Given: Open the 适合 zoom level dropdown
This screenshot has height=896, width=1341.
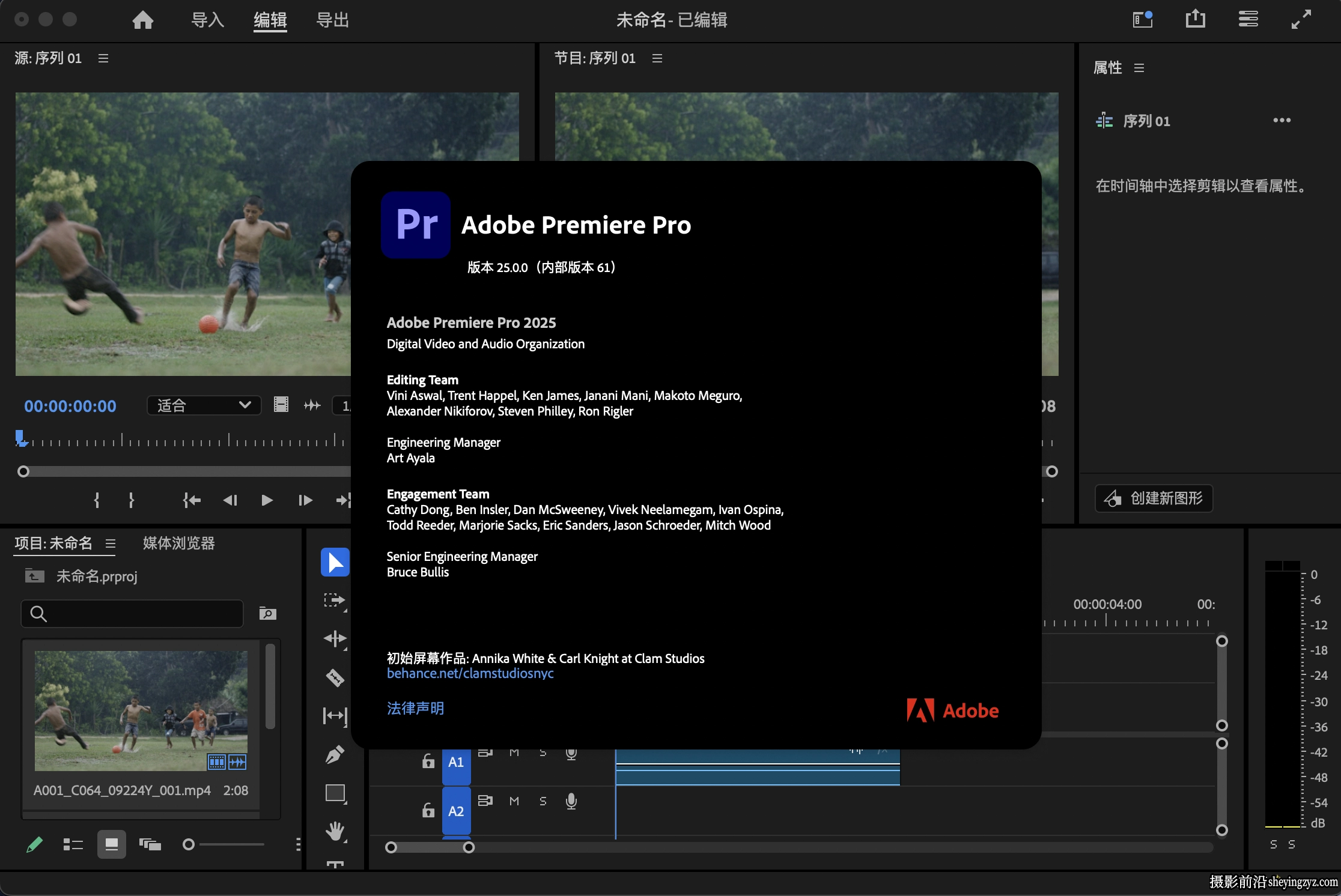Looking at the screenshot, I should [x=204, y=405].
